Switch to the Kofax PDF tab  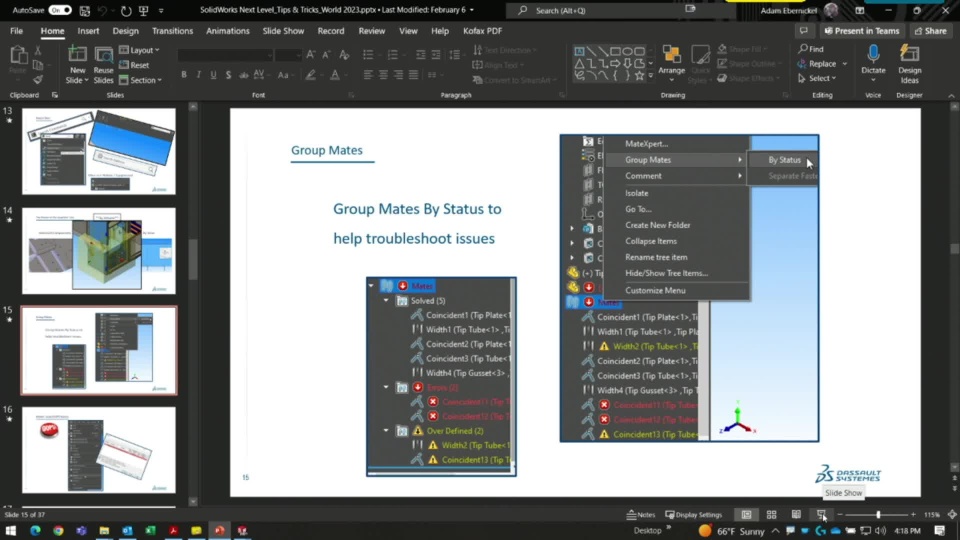(x=482, y=31)
